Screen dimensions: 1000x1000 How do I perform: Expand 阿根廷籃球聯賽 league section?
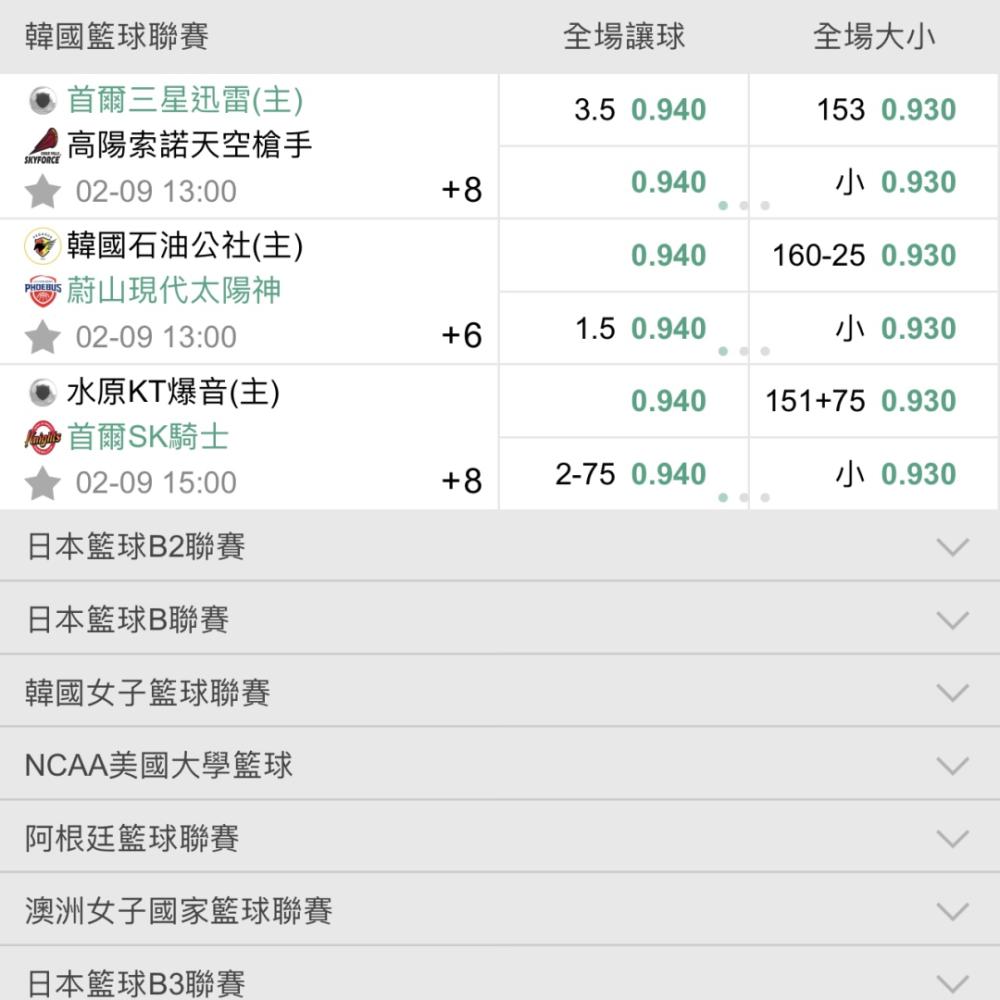pos(500,838)
